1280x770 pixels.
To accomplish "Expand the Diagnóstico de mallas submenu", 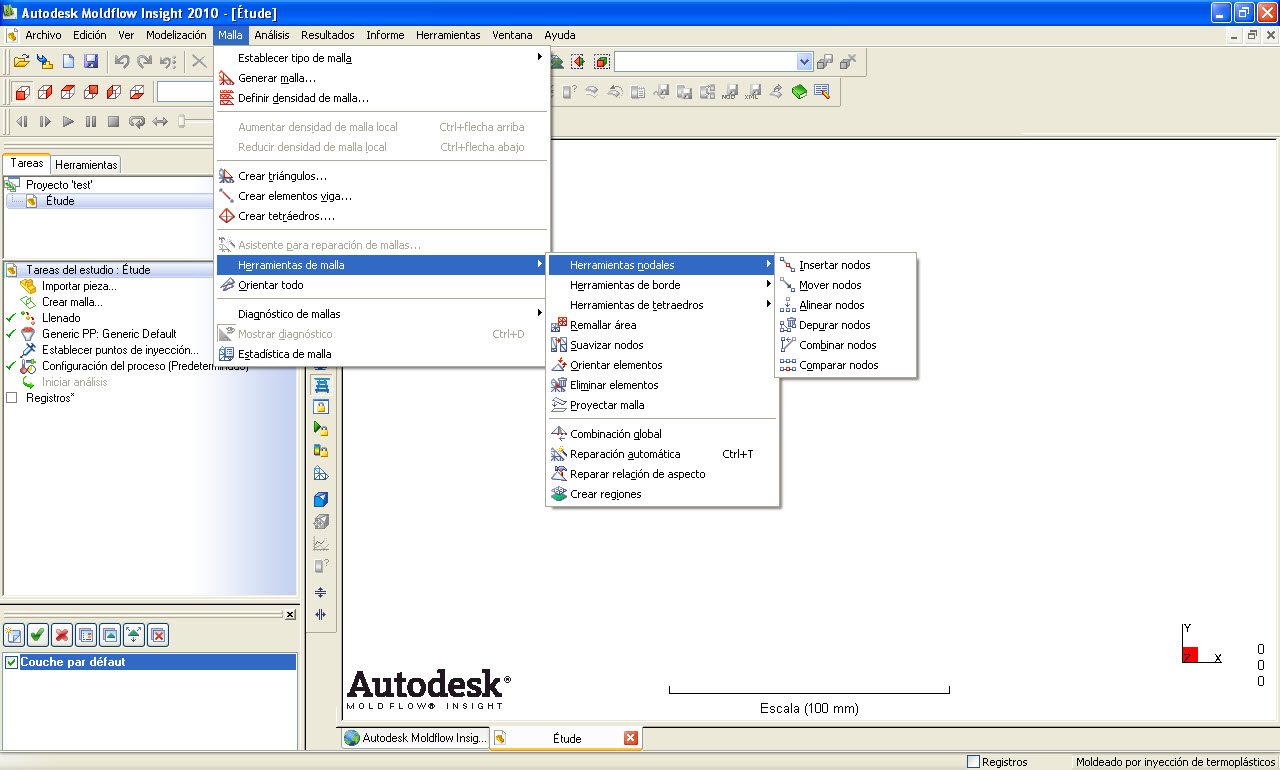I will coord(382,314).
